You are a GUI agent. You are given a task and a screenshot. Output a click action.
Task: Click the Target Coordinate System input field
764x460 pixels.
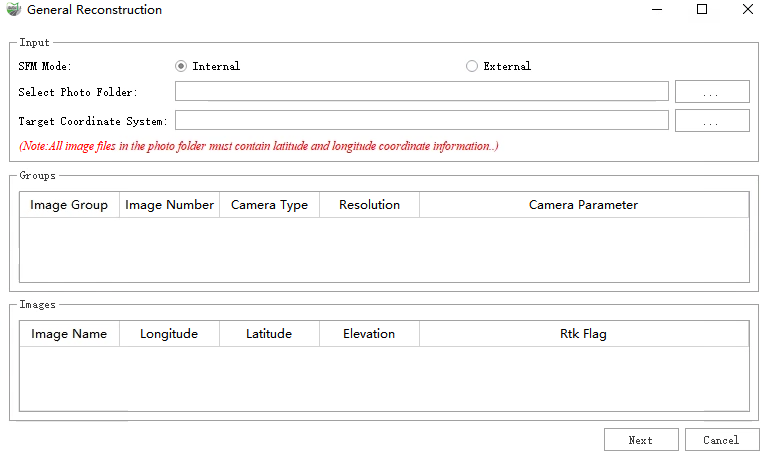click(422, 120)
